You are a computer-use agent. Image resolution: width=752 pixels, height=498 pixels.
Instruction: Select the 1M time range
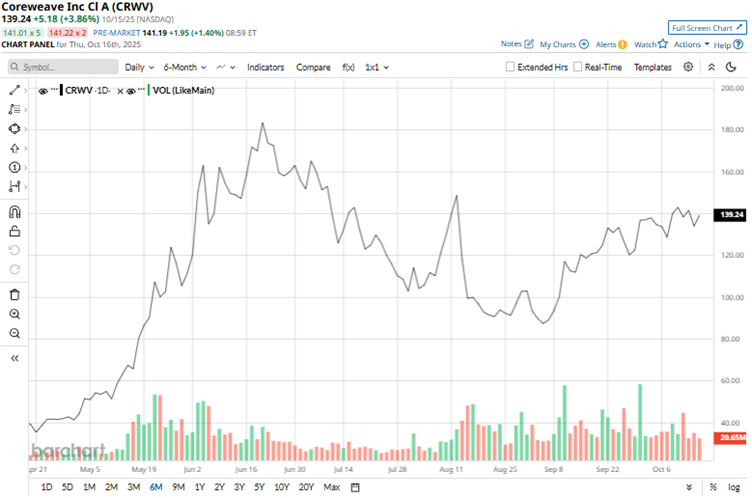(89, 487)
